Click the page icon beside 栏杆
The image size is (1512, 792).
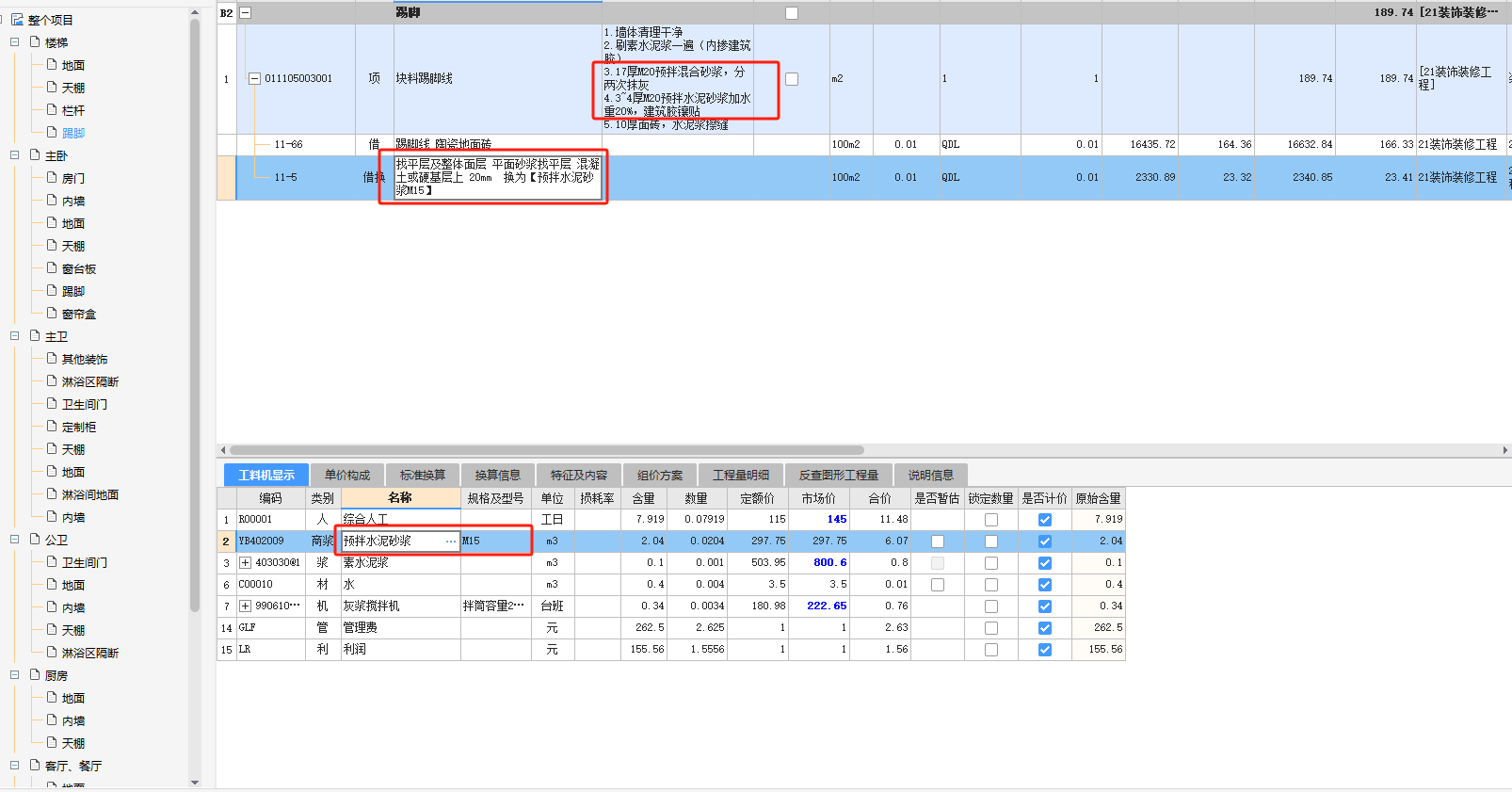[52, 109]
